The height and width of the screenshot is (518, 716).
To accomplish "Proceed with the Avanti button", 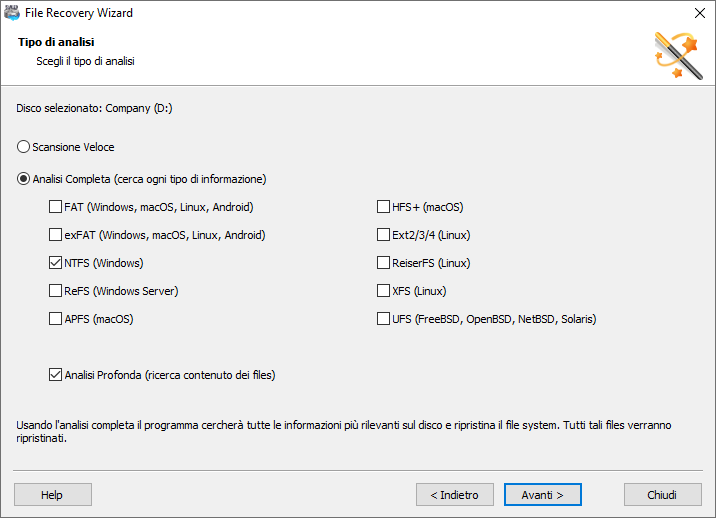I will point(542,495).
